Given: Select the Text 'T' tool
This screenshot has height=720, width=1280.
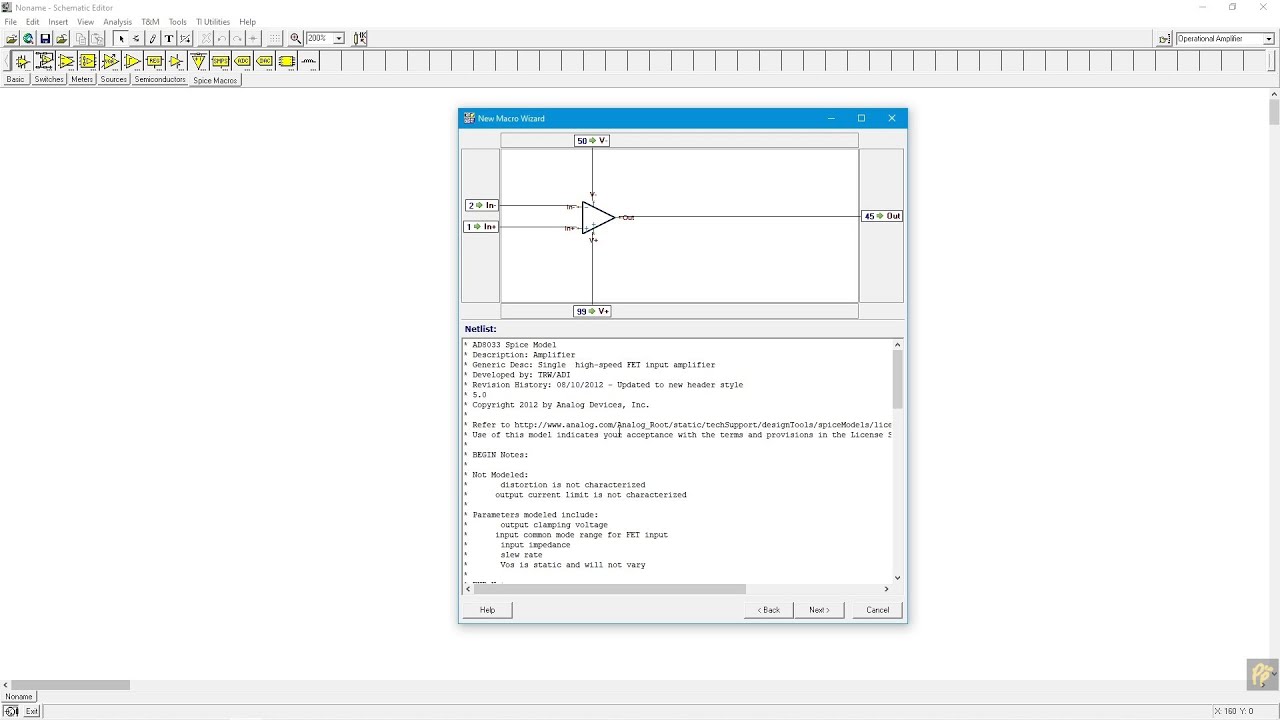Looking at the screenshot, I should click(x=169, y=39).
